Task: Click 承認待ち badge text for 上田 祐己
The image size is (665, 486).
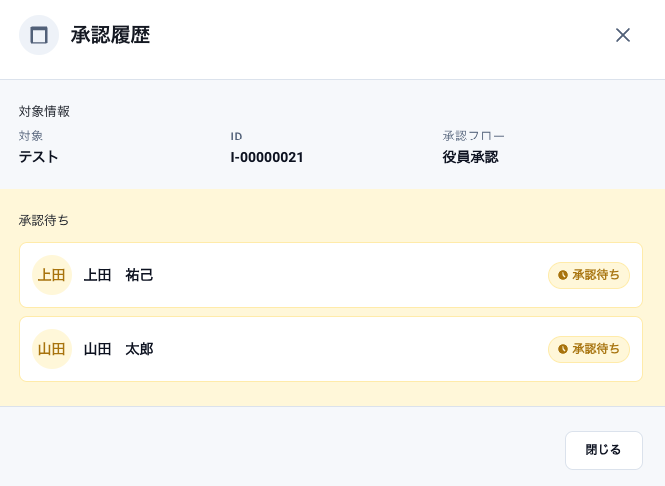Action: (596, 275)
